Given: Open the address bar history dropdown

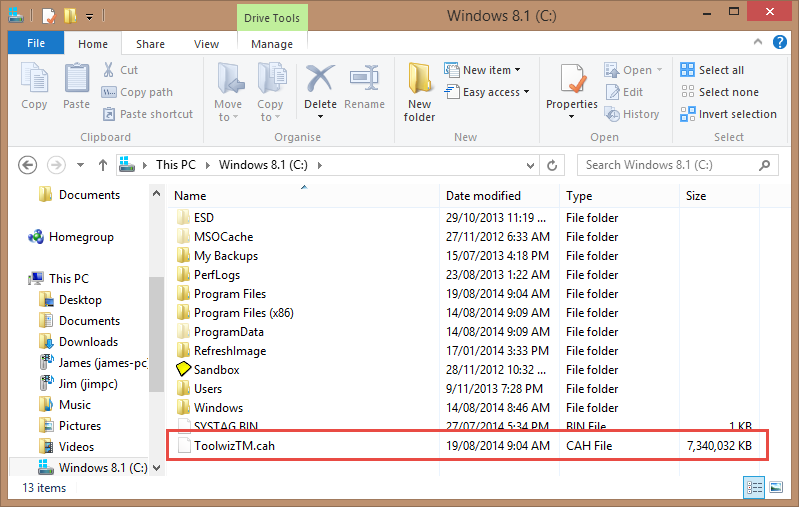Looking at the screenshot, I should tap(530, 166).
